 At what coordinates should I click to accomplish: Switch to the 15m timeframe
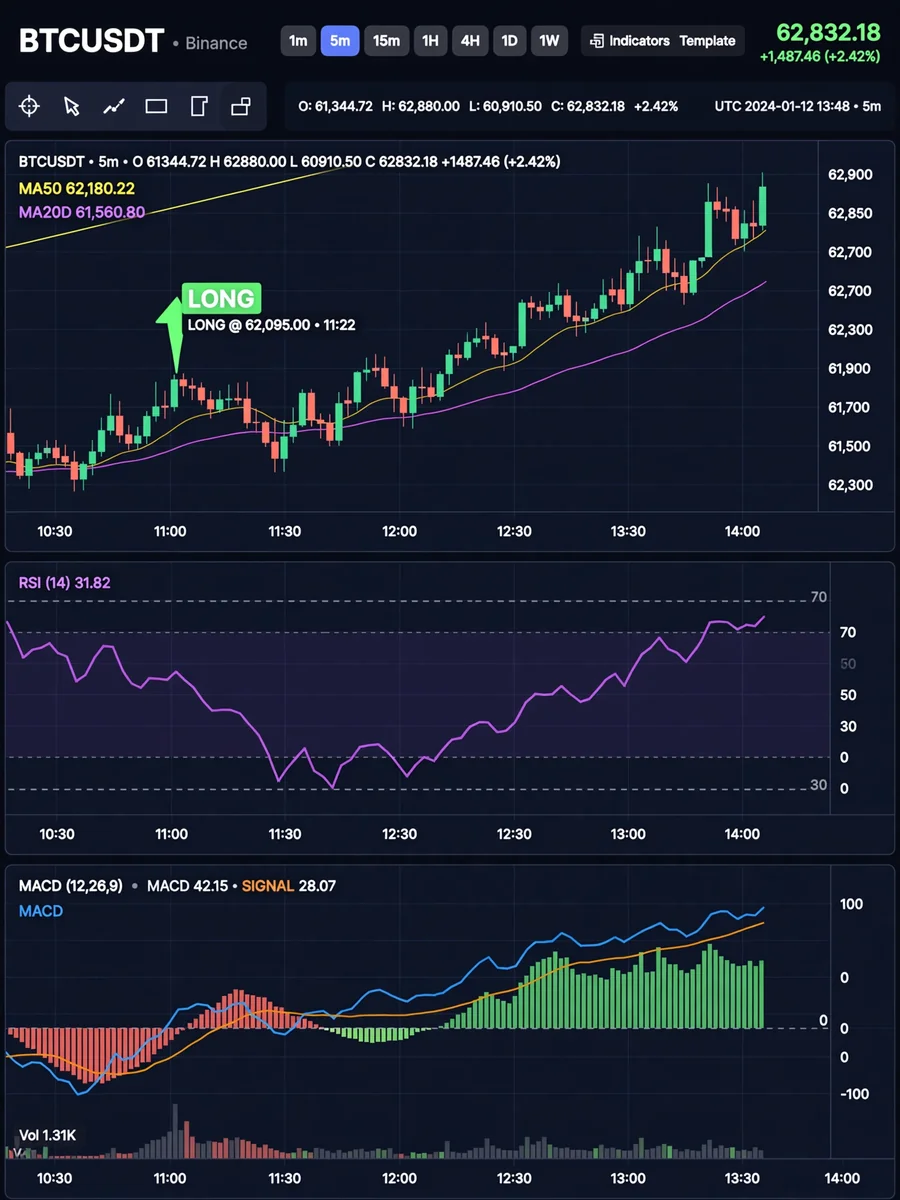pos(386,41)
